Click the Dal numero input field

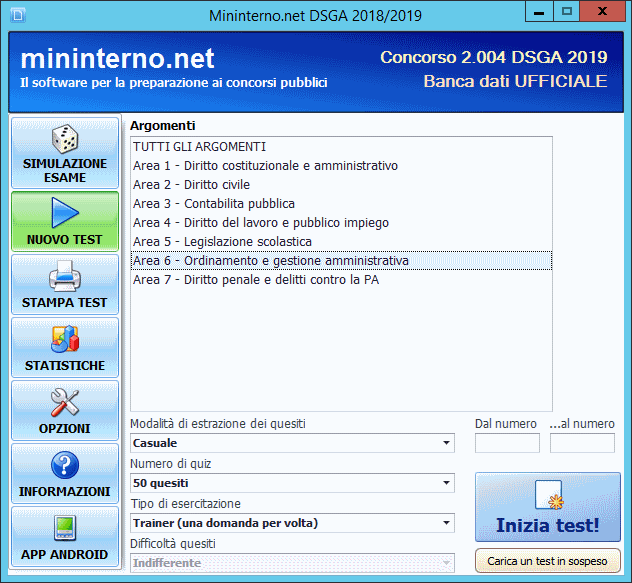coord(507,443)
